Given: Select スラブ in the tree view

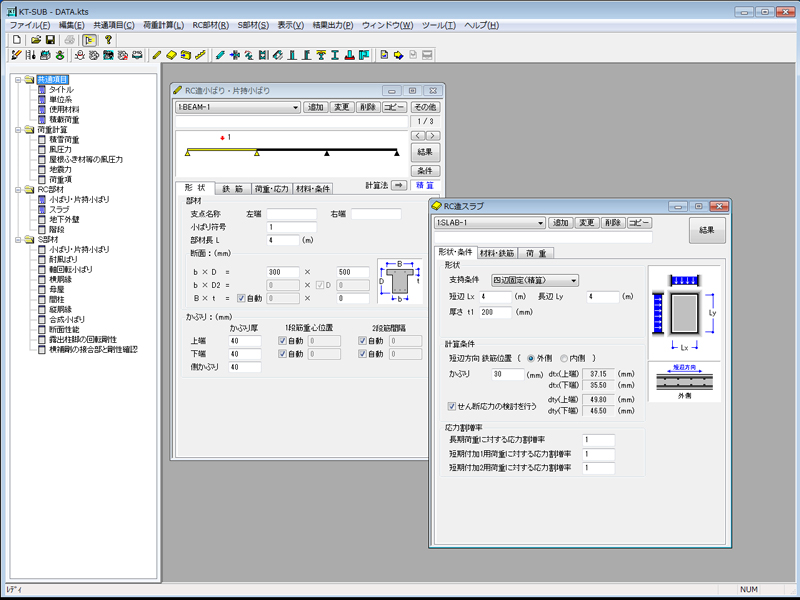Looking at the screenshot, I should 58,209.
